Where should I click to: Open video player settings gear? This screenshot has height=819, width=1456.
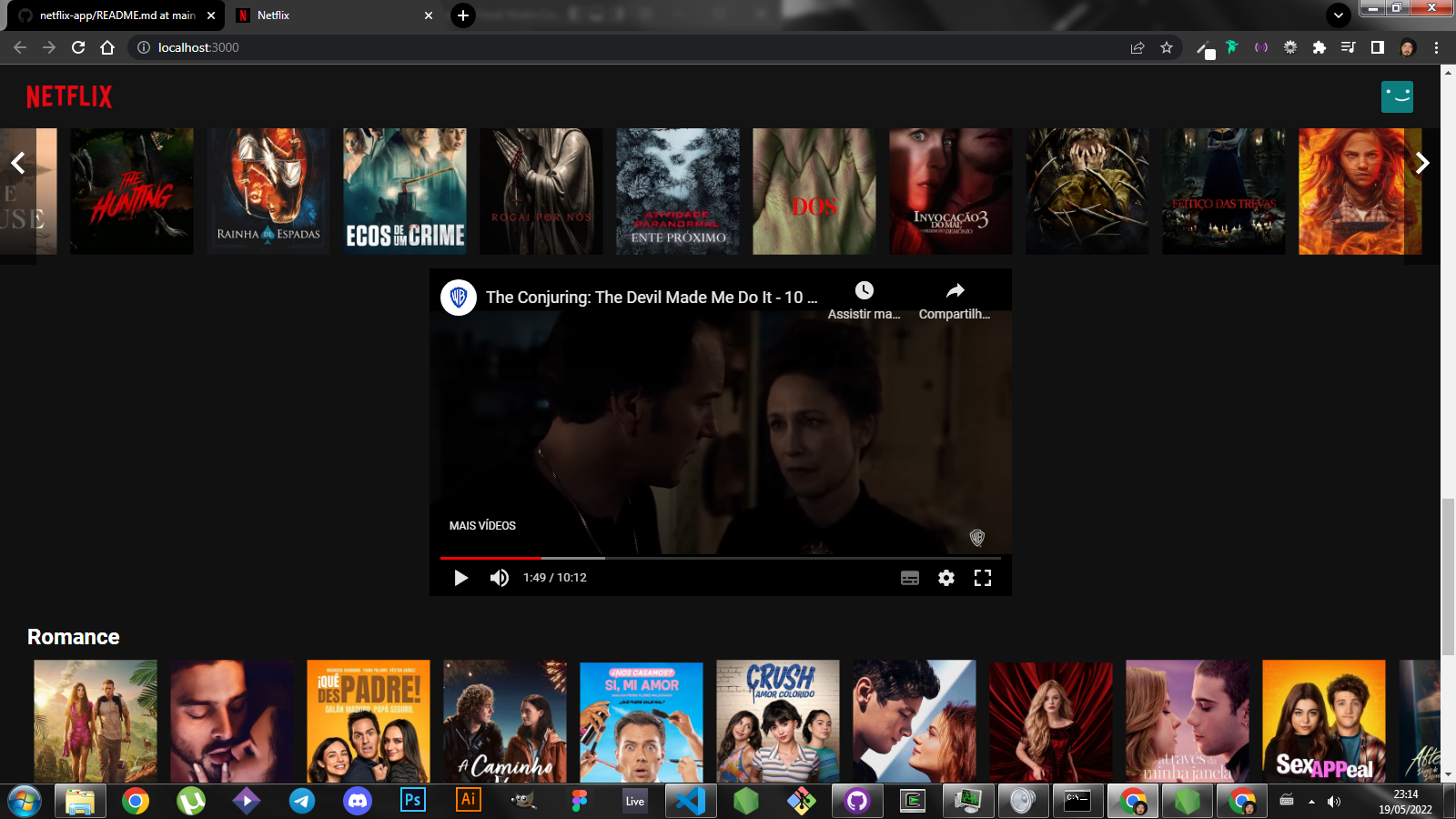pos(946,578)
